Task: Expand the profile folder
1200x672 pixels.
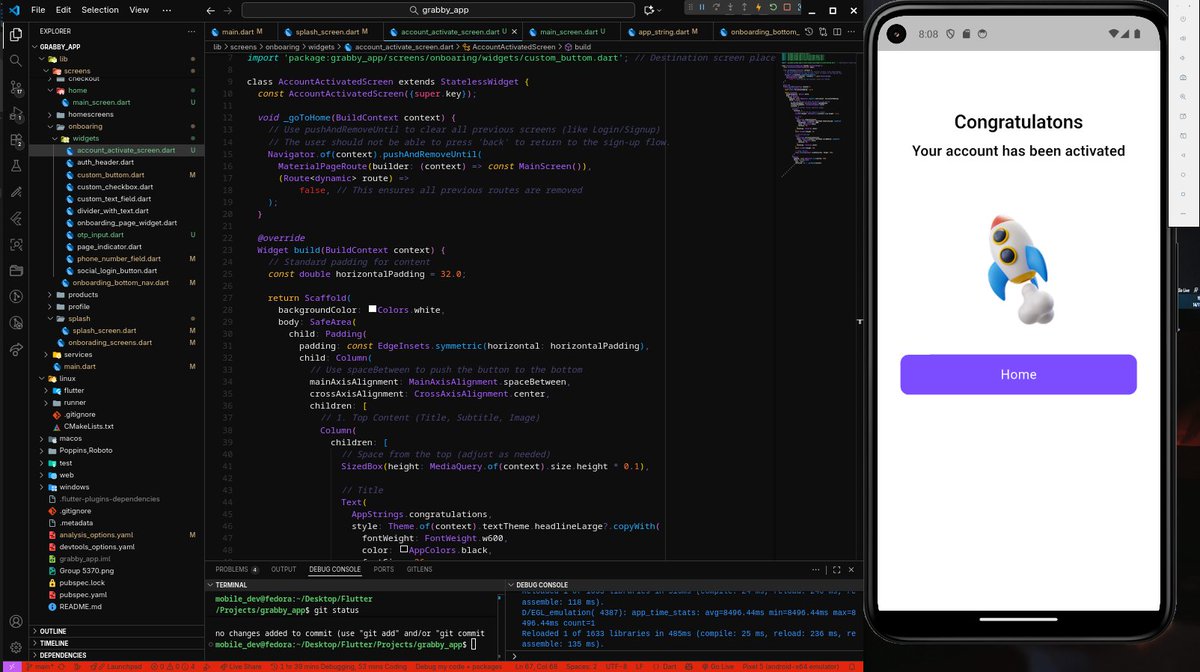Action: [79, 307]
